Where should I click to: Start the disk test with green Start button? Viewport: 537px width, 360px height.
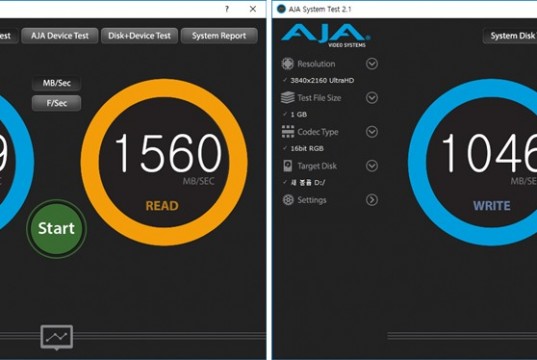[x=57, y=228]
